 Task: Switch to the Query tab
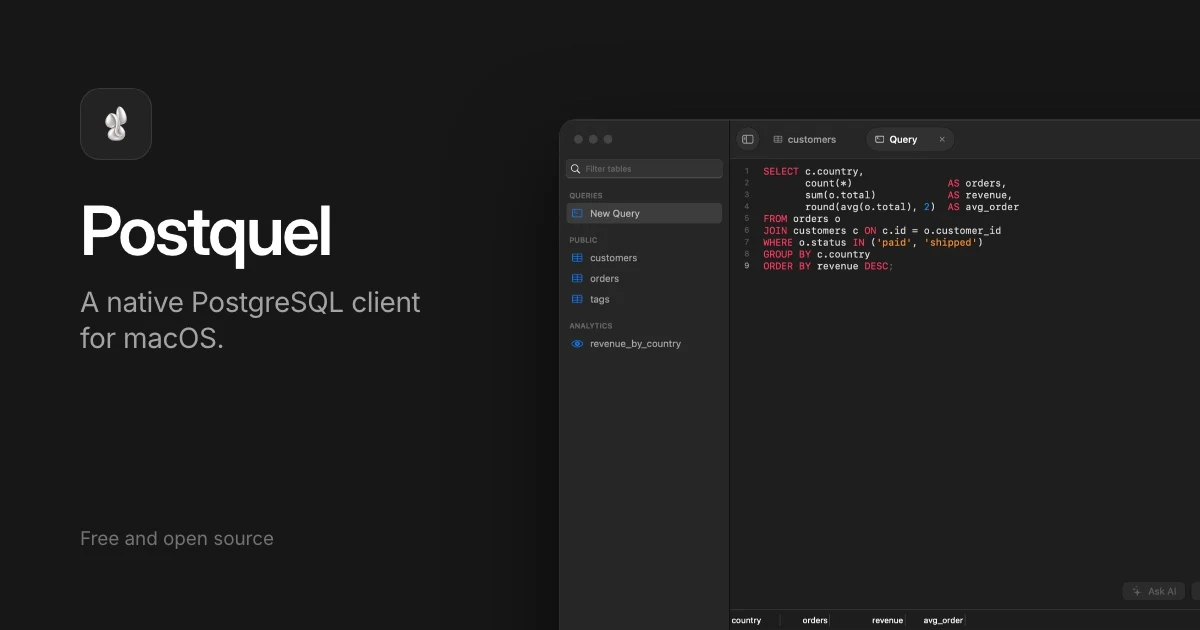910,139
